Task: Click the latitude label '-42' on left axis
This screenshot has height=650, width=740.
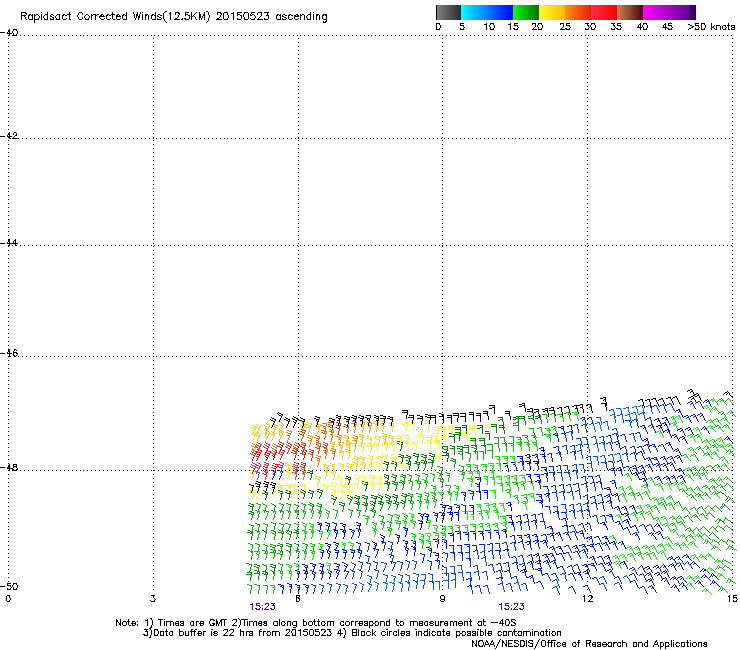Action: (x=9, y=136)
